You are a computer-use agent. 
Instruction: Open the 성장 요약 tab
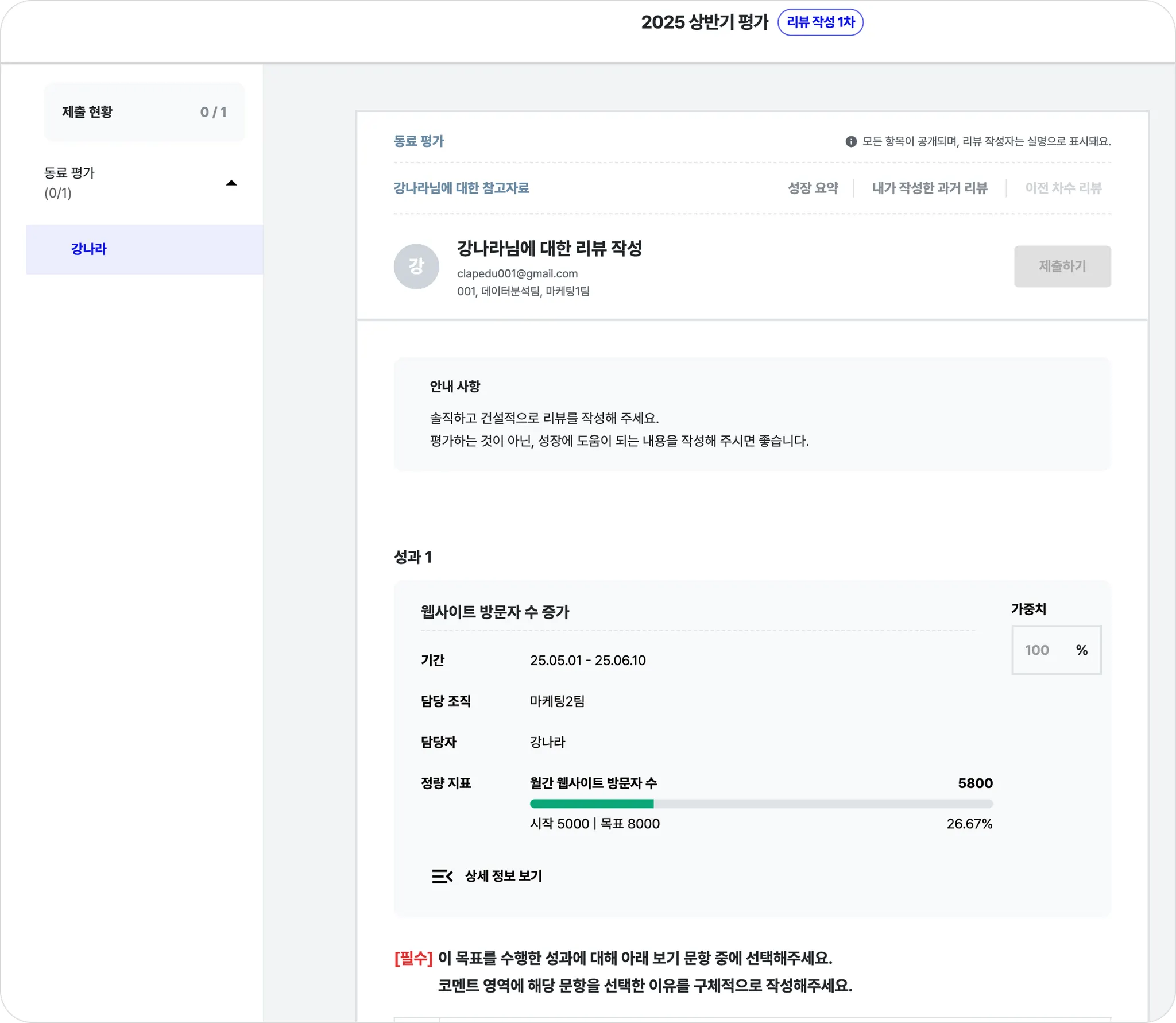pos(813,188)
